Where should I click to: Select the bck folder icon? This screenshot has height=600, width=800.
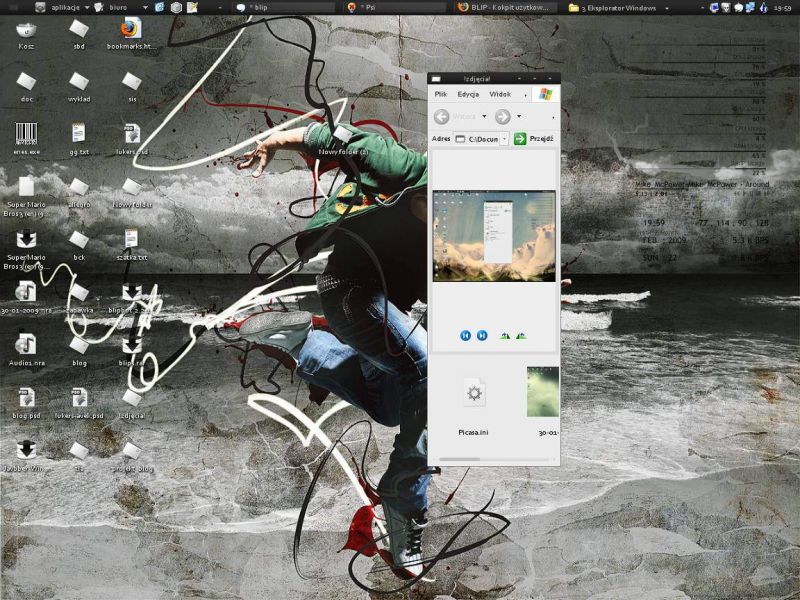(79, 240)
